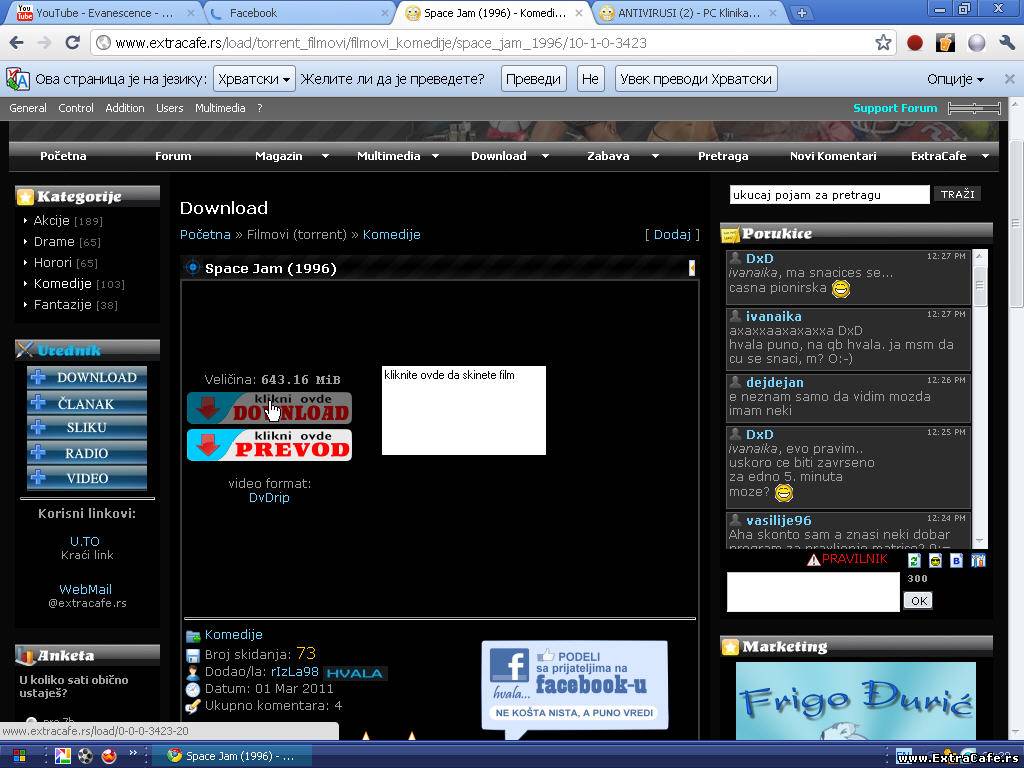Viewport: 1024px width, 768px height.
Task: Focus the search field ukucaj pojam
Action: (829, 195)
